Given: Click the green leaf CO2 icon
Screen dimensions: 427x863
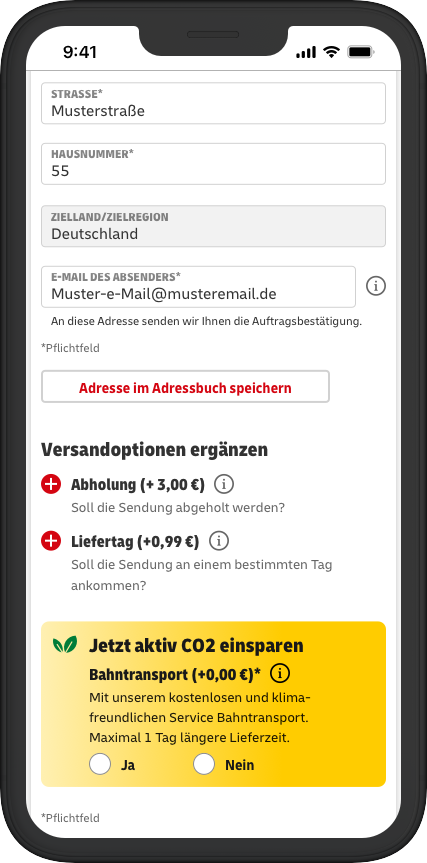Looking at the screenshot, I should [x=65, y=644].
